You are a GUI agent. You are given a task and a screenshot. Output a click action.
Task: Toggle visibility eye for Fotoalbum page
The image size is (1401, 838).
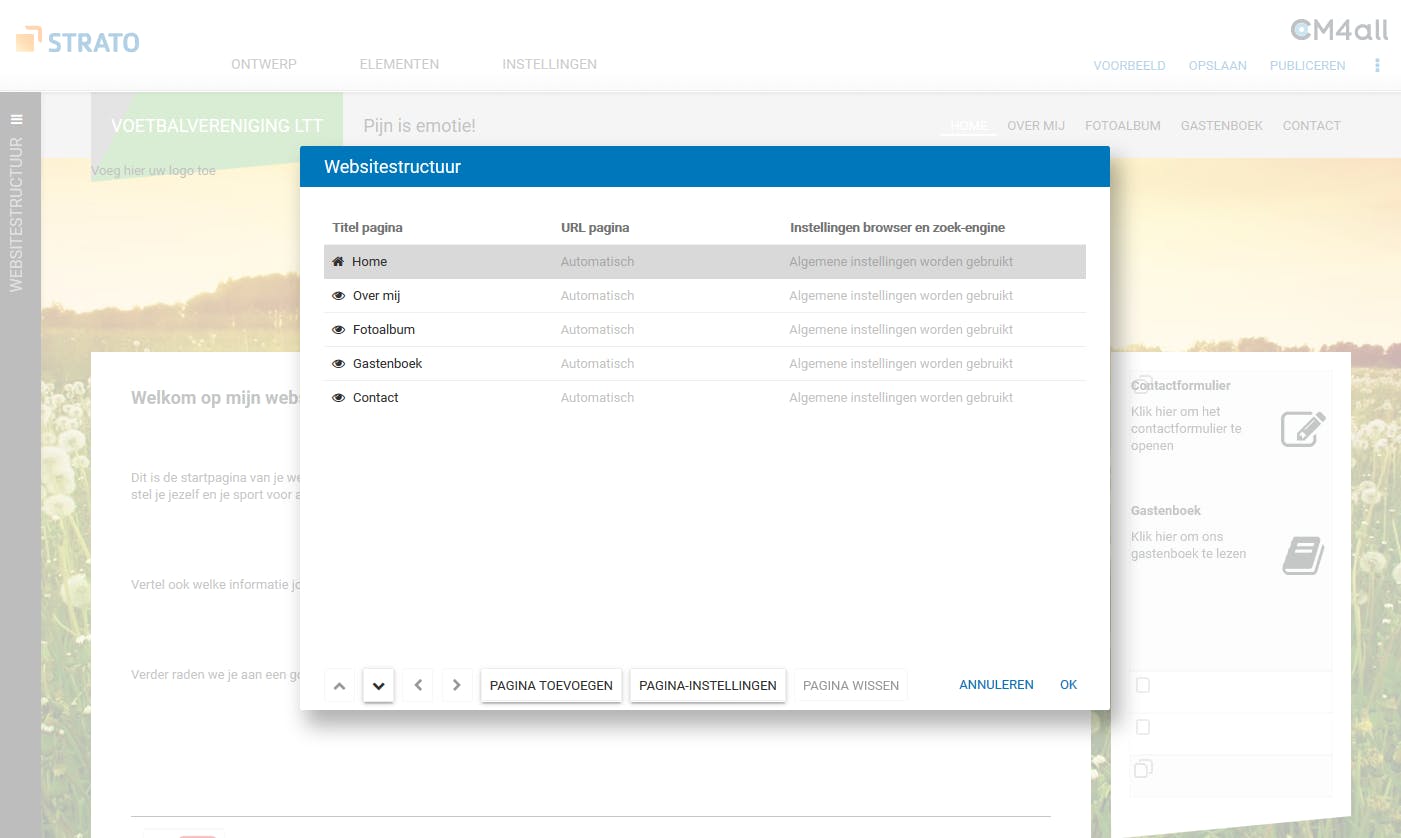[338, 330]
